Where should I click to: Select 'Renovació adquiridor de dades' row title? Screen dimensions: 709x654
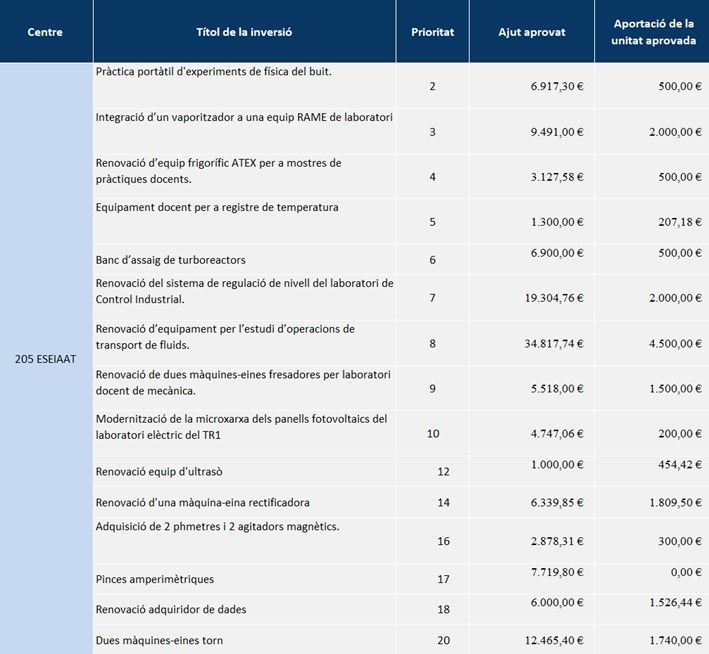[x=171, y=609]
